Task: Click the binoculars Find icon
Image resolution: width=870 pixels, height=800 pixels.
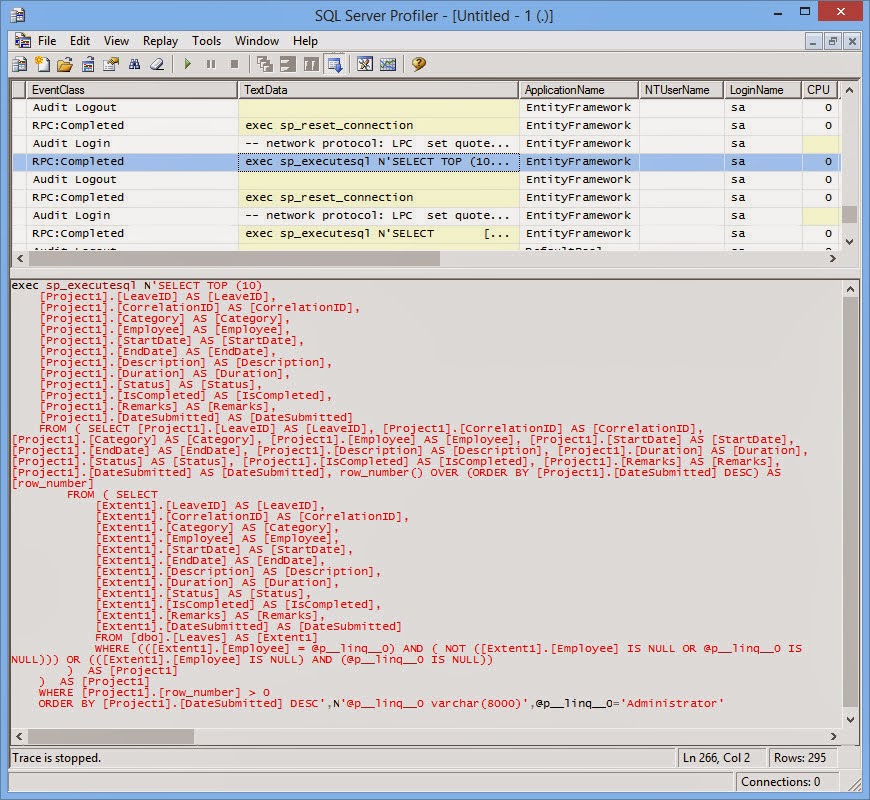Action: [134, 64]
